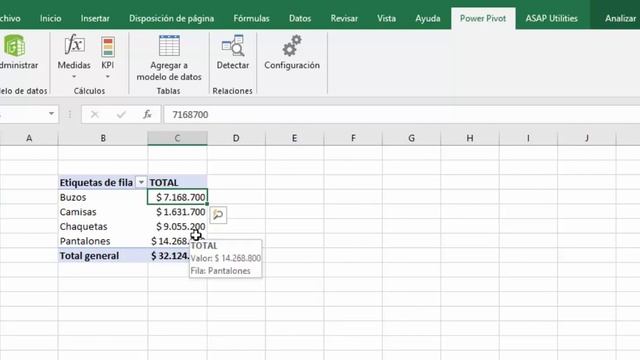Select the cell with $ 7.168.700
640x360 pixels.
tap(178, 197)
